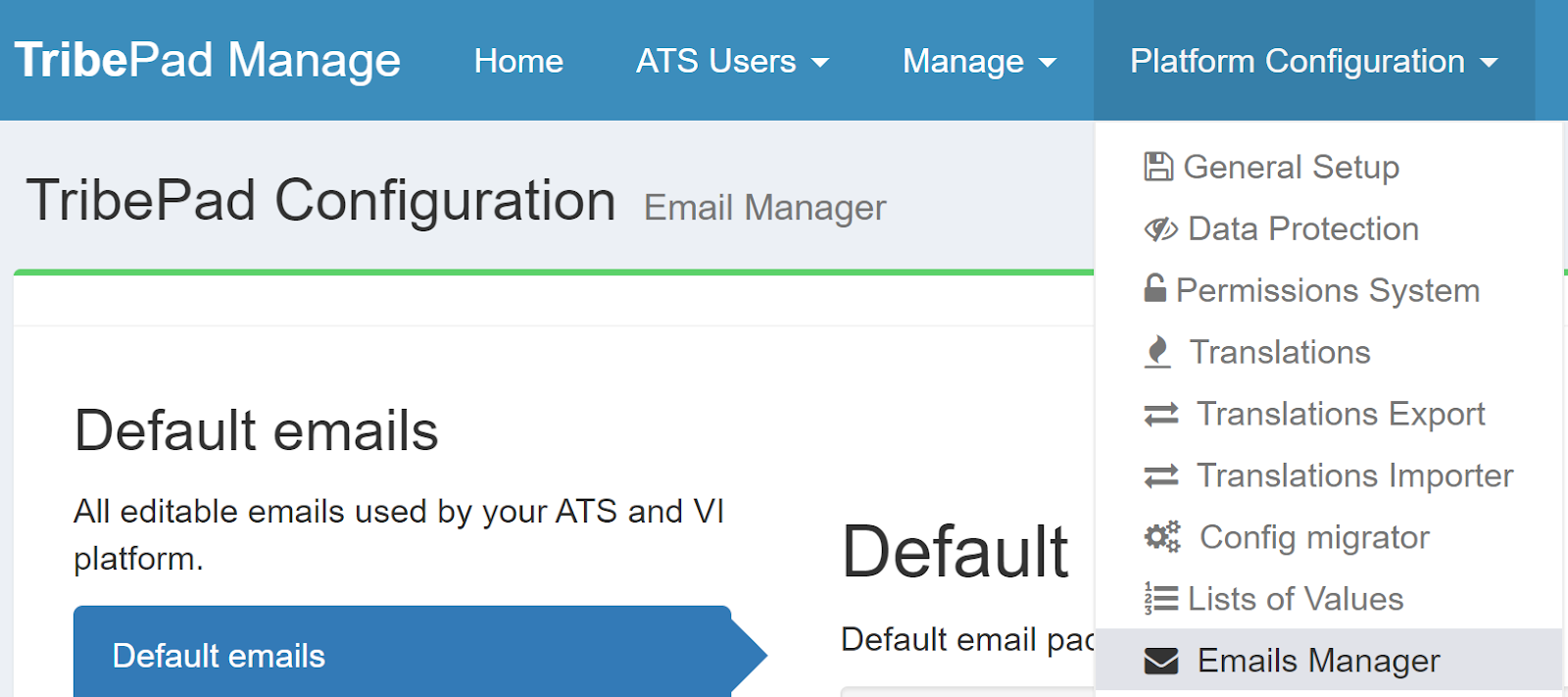Viewport: 1568px width, 697px height.
Task: Click the TribePad Manage brand link
Action: [x=208, y=60]
